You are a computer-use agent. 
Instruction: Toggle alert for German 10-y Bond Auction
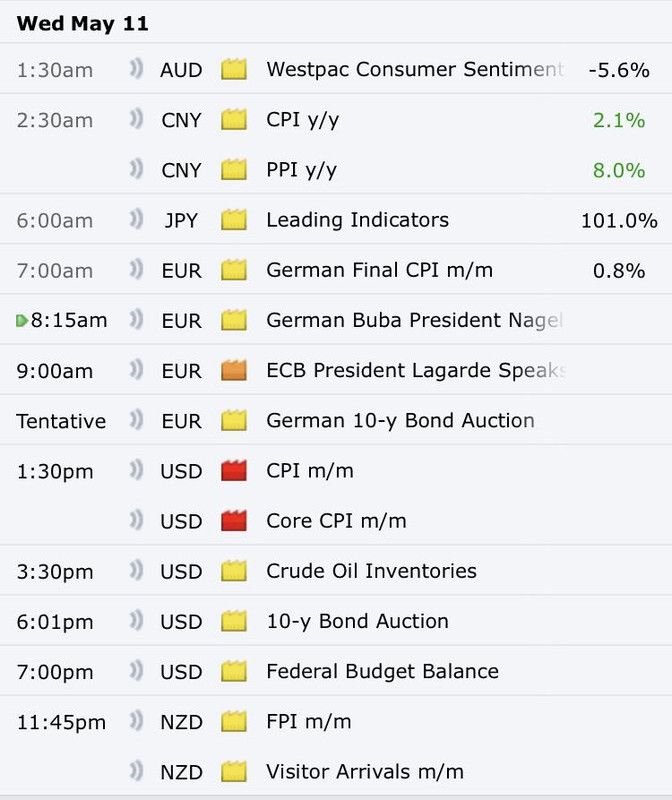pyautogui.click(x=136, y=420)
